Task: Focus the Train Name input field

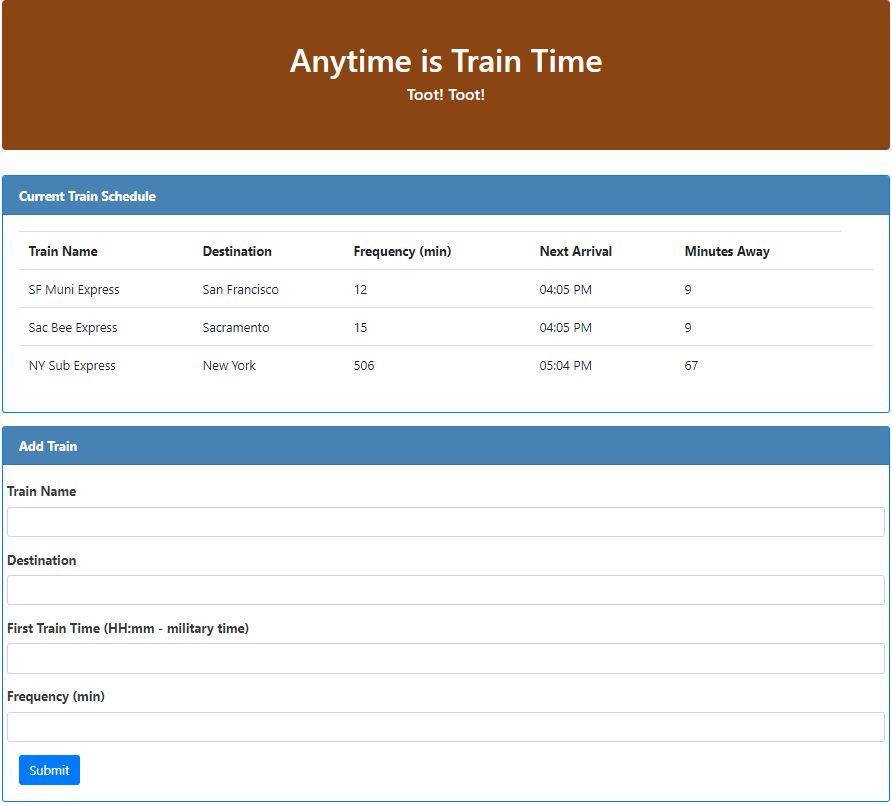Action: [x=445, y=522]
